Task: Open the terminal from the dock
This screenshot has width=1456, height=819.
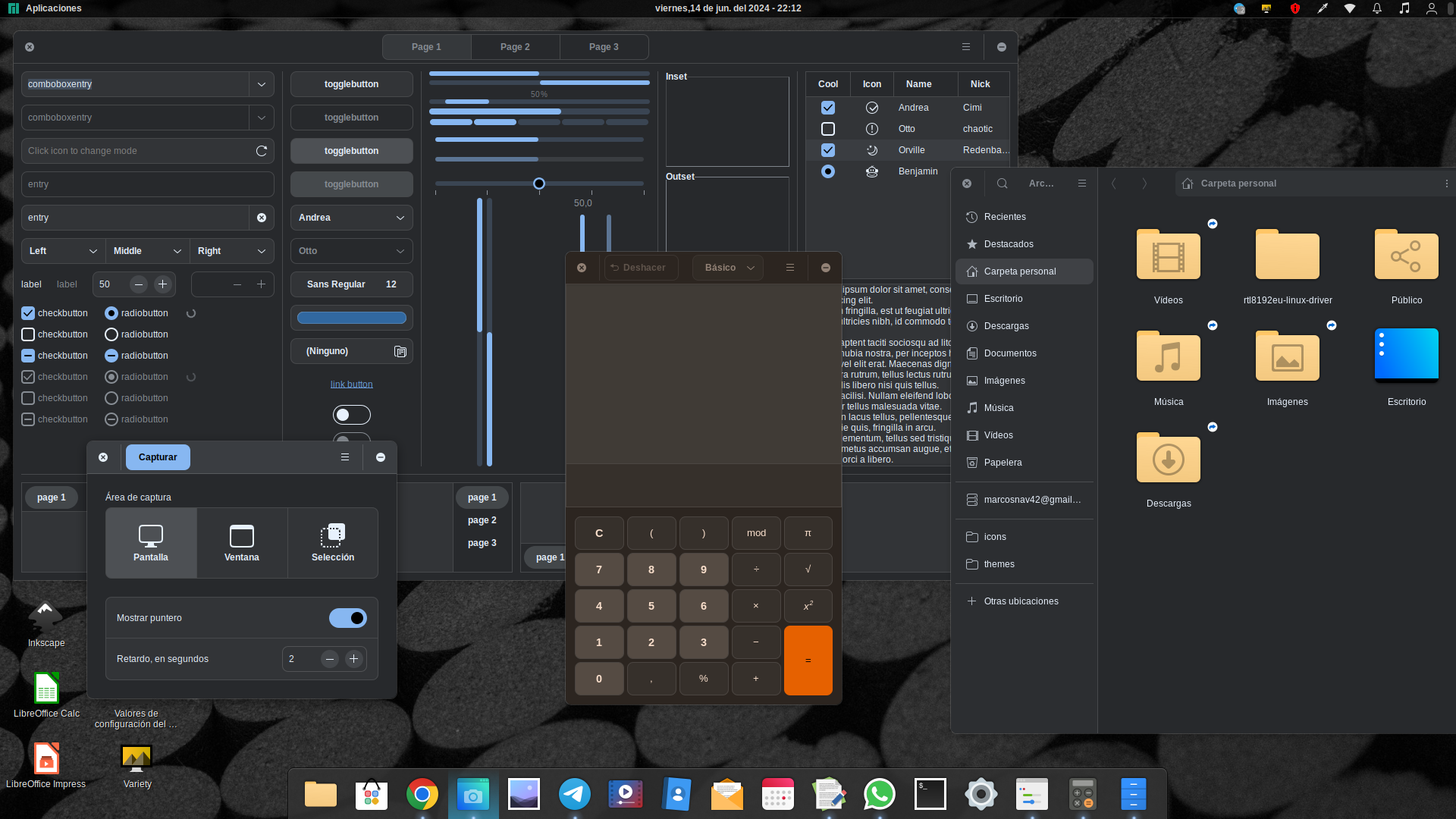Action: [x=930, y=794]
